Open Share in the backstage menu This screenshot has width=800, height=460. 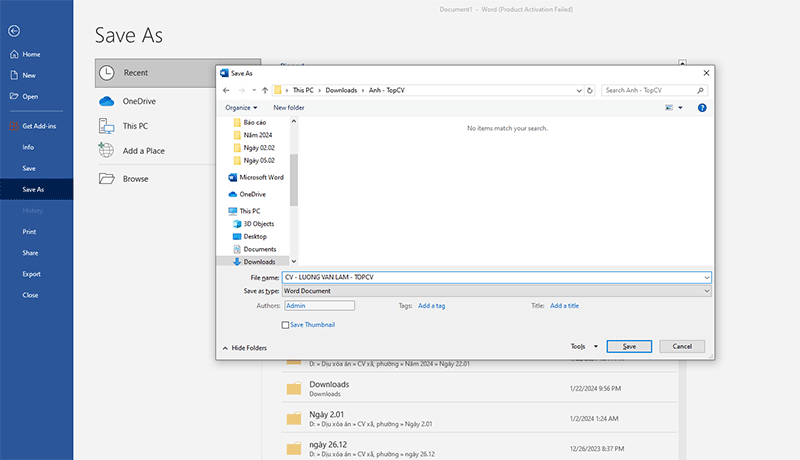point(30,252)
